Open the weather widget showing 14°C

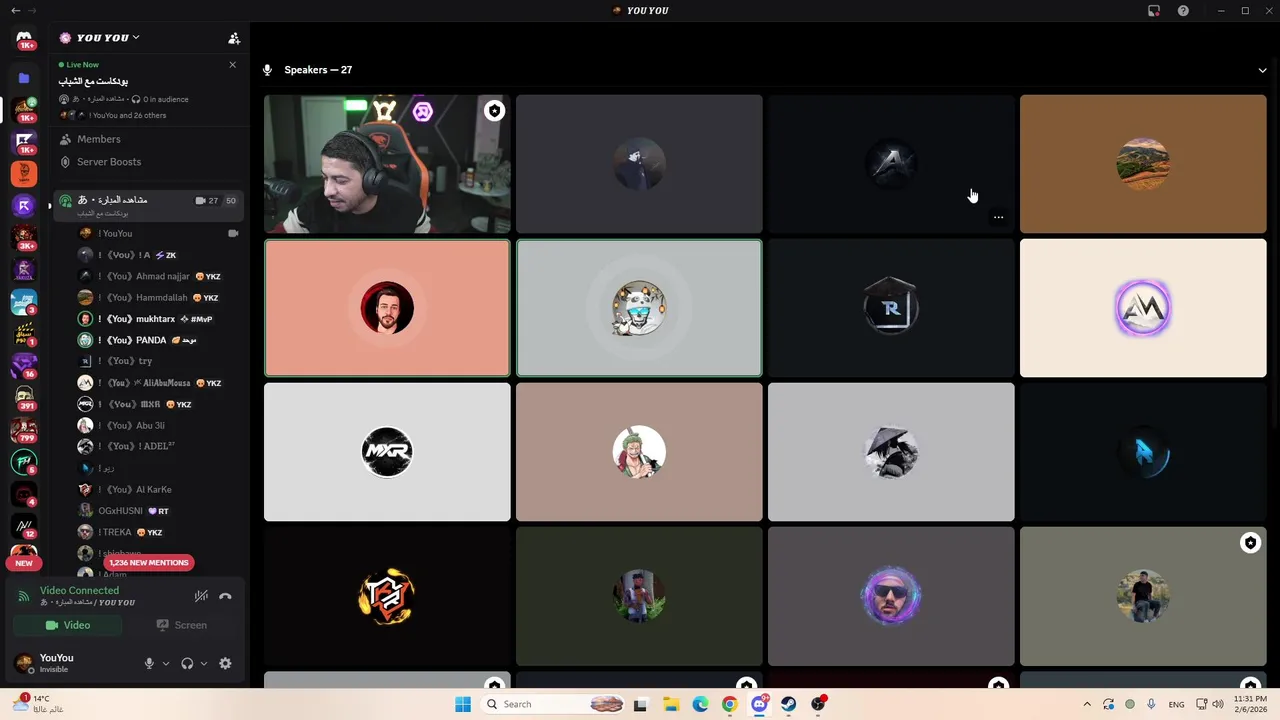pyautogui.click(x=40, y=704)
